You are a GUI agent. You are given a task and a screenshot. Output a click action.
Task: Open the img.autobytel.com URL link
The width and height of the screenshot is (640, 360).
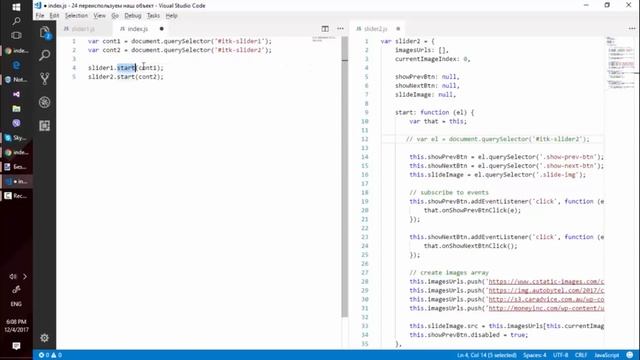(x=546, y=291)
